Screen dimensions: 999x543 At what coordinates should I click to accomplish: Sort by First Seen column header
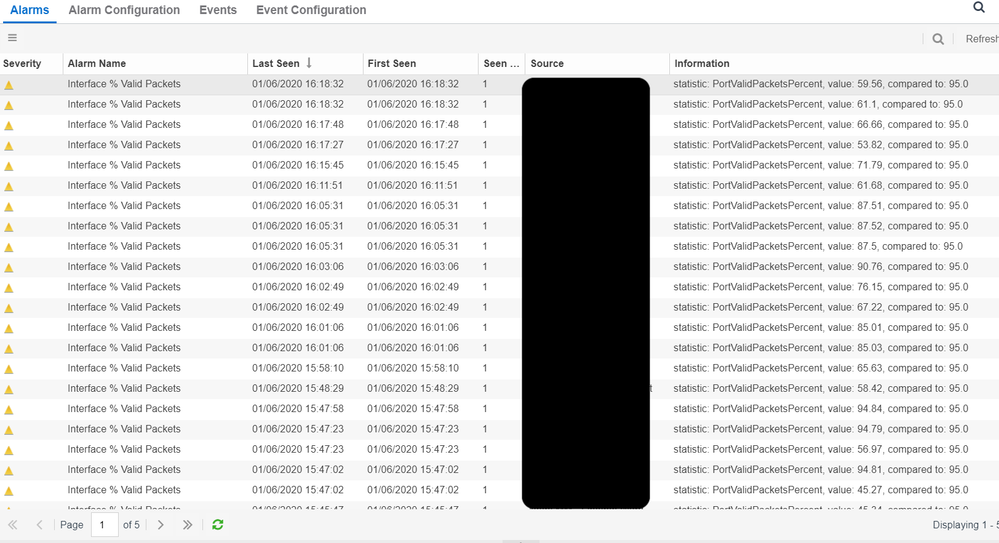tap(392, 63)
